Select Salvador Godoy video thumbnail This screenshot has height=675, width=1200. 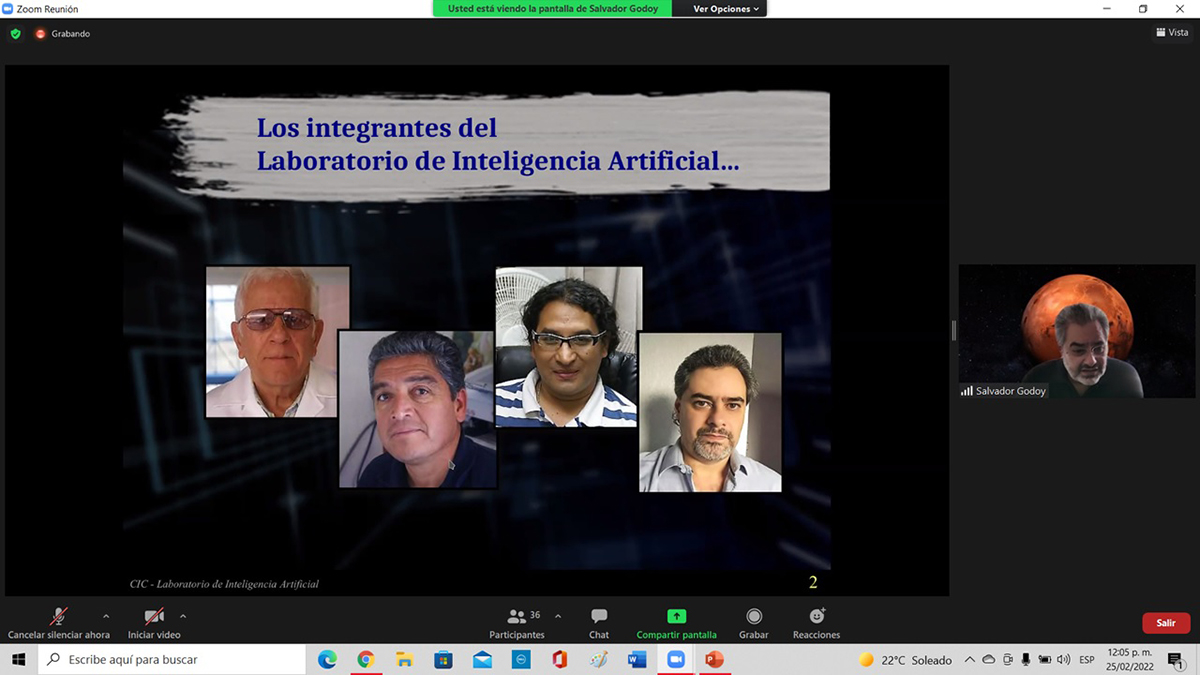coord(1077,331)
